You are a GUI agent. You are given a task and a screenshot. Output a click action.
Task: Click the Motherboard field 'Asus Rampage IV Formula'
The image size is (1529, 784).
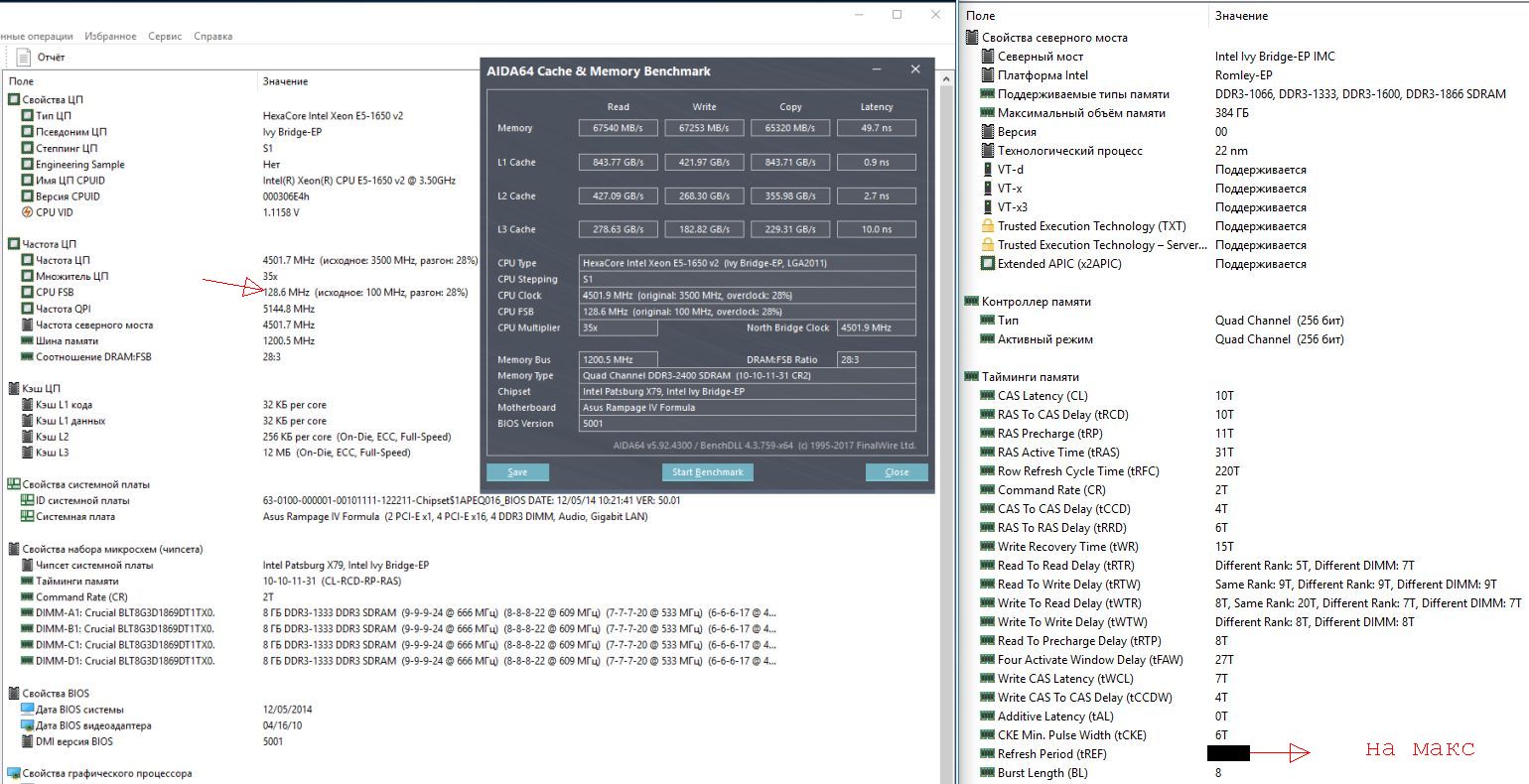point(748,408)
